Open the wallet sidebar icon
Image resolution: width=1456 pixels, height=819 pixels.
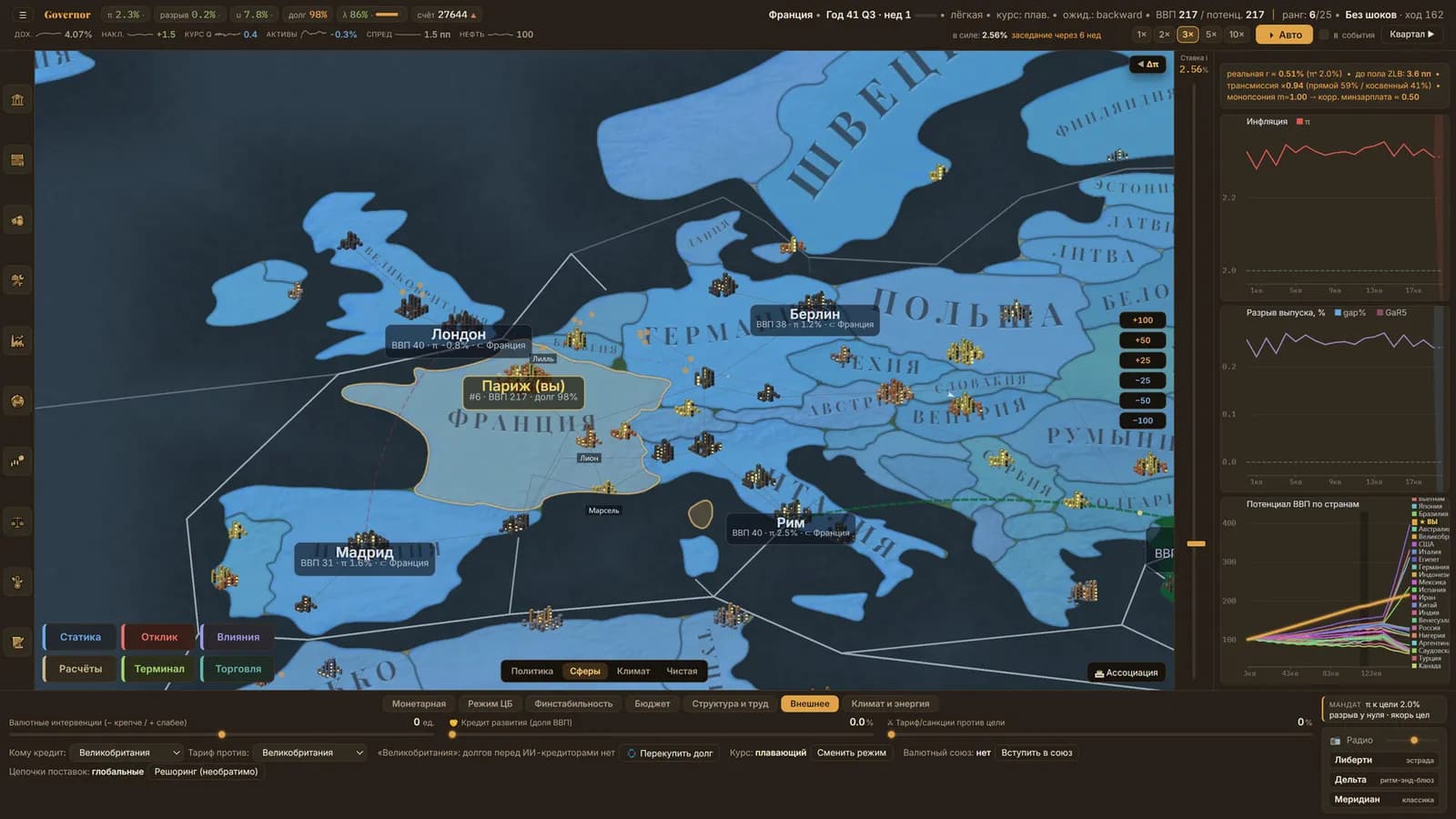17,160
